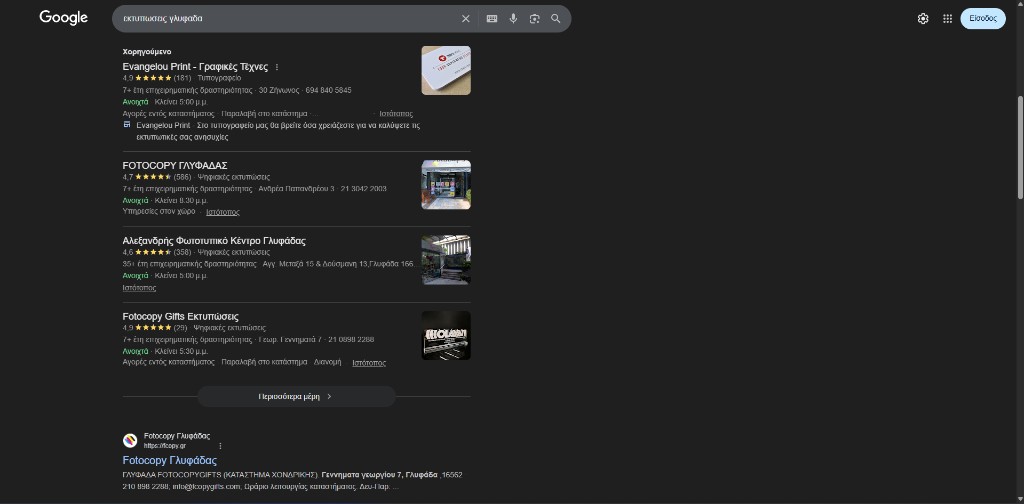Click the https://fcopy.gr URL text

(x=165, y=446)
